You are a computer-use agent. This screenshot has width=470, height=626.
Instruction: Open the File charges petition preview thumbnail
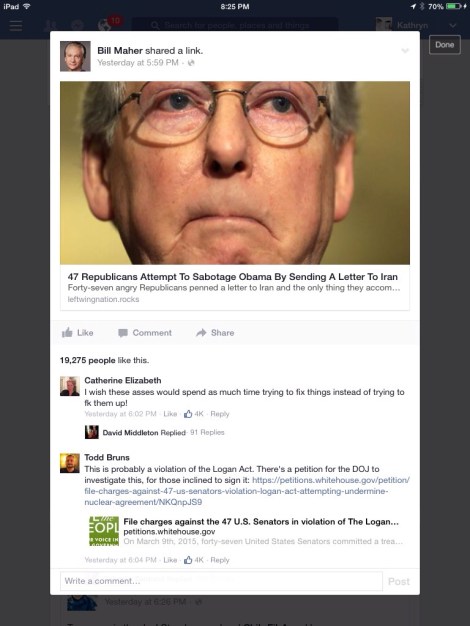coord(104,531)
